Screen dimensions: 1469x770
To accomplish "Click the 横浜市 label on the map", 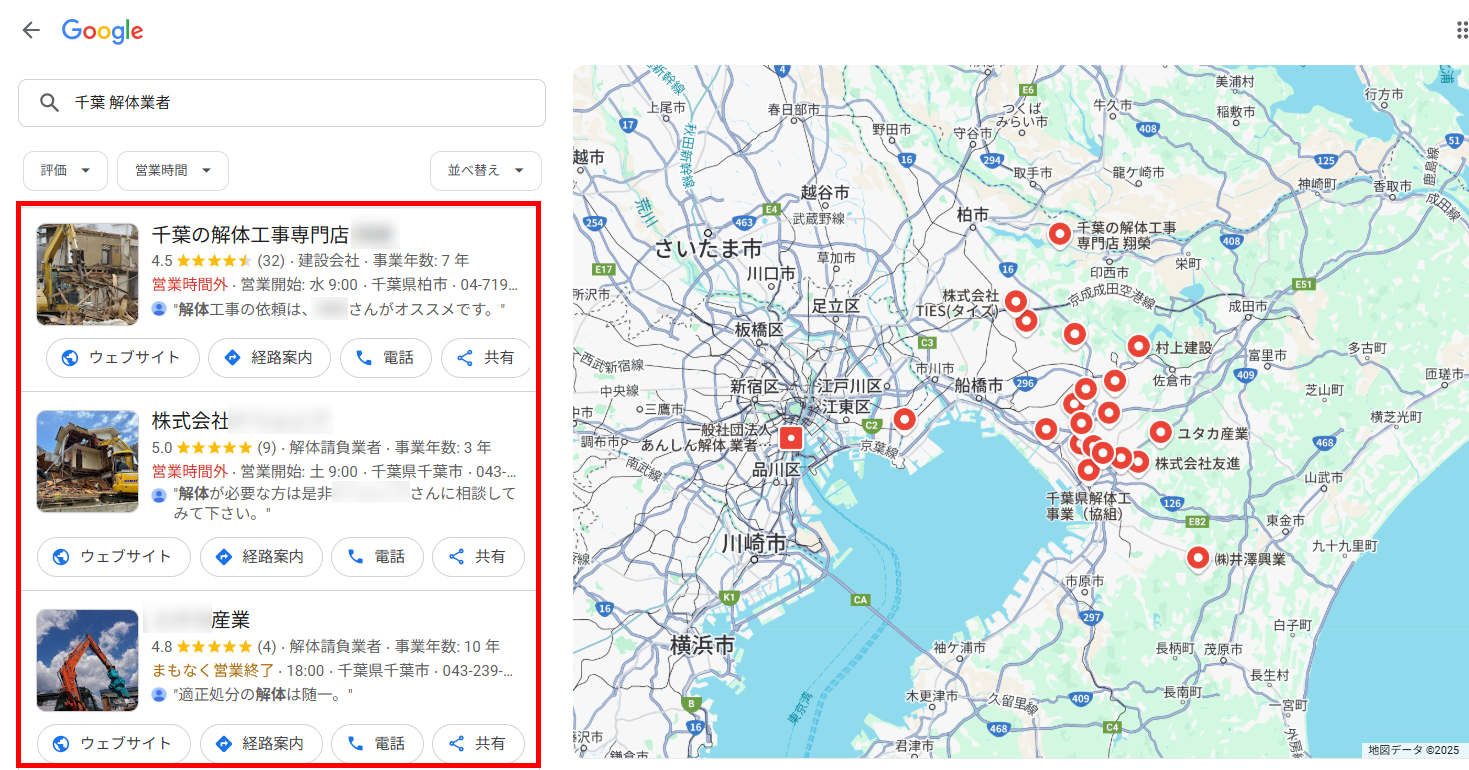I will click(x=703, y=645).
